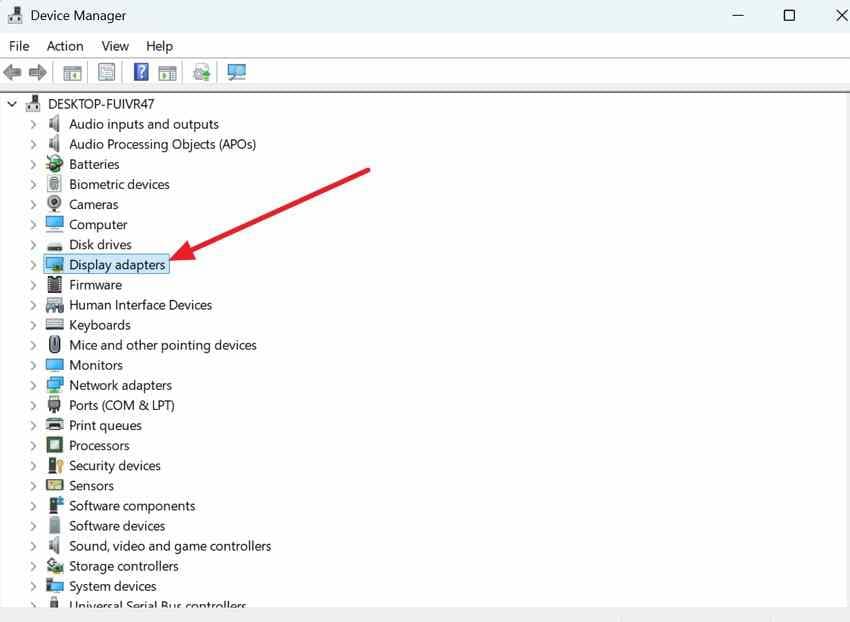This screenshot has width=850, height=622.
Task: Click the Software components icon
Action: [x=55, y=505]
